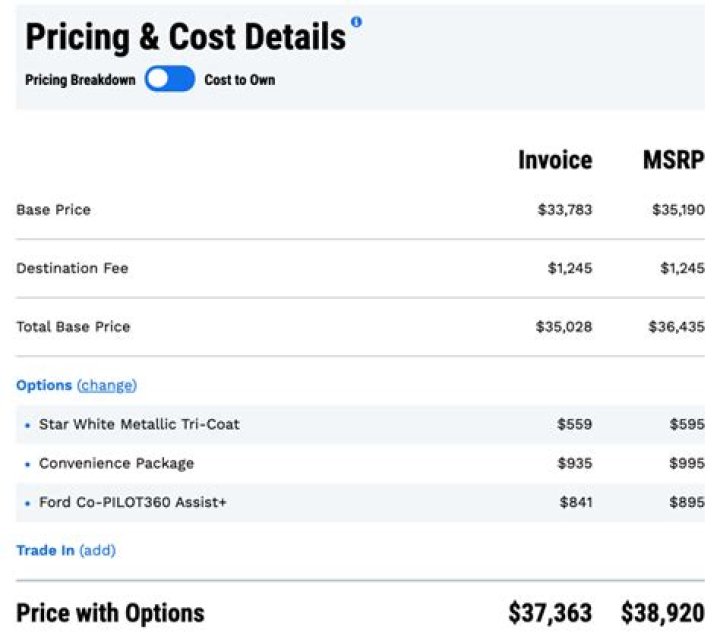Select Star White Metallic Tri-Coat option
The image size is (720, 639).
click(139, 424)
